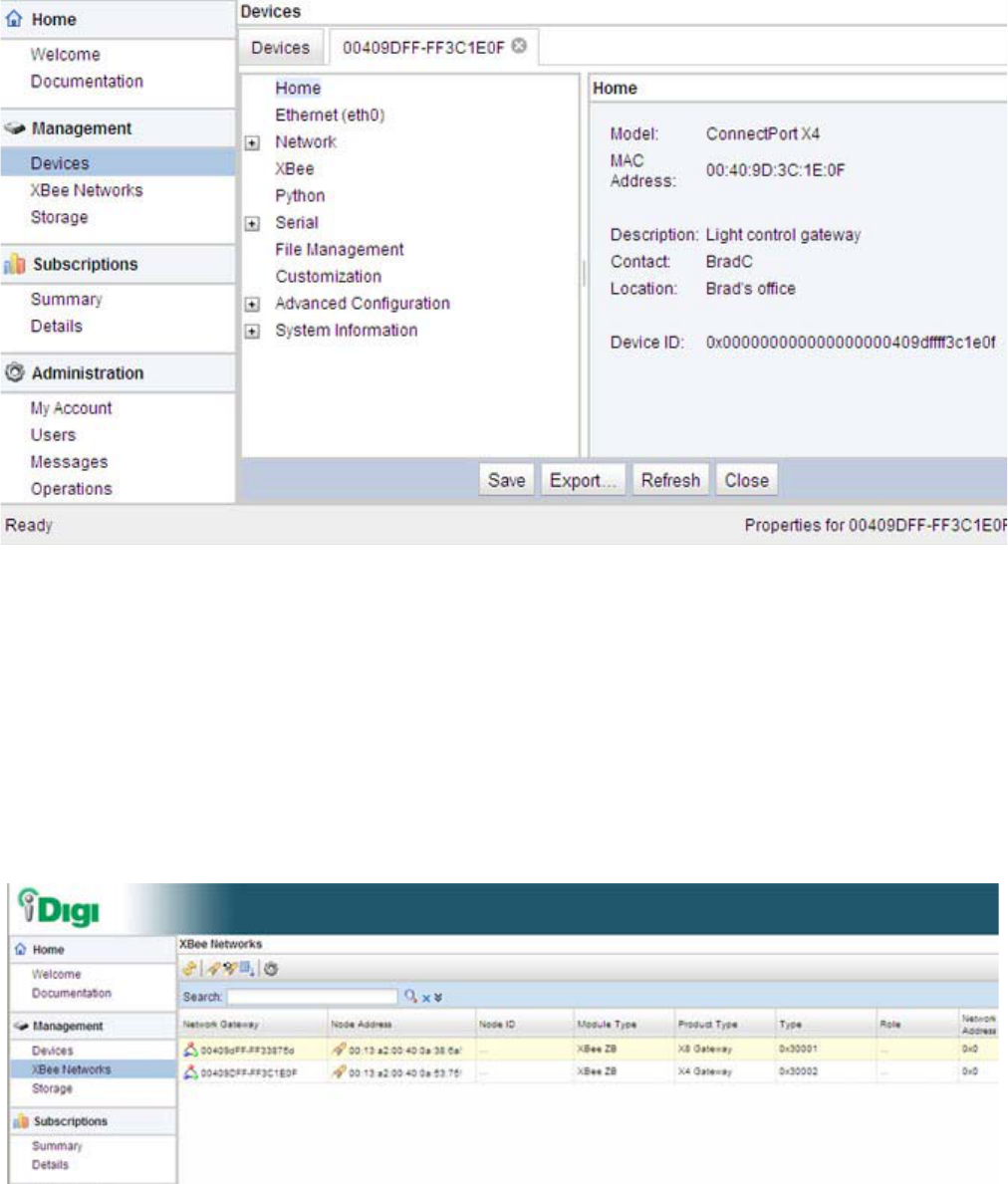
Task: Click the Administration gear icon in upper sidebar
Action: (x=14, y=372)
